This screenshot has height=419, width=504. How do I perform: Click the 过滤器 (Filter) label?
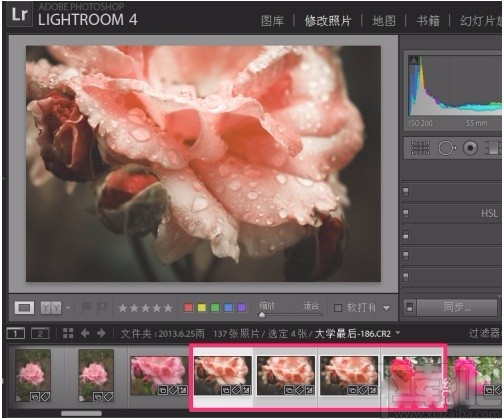[x=485, y=333]
